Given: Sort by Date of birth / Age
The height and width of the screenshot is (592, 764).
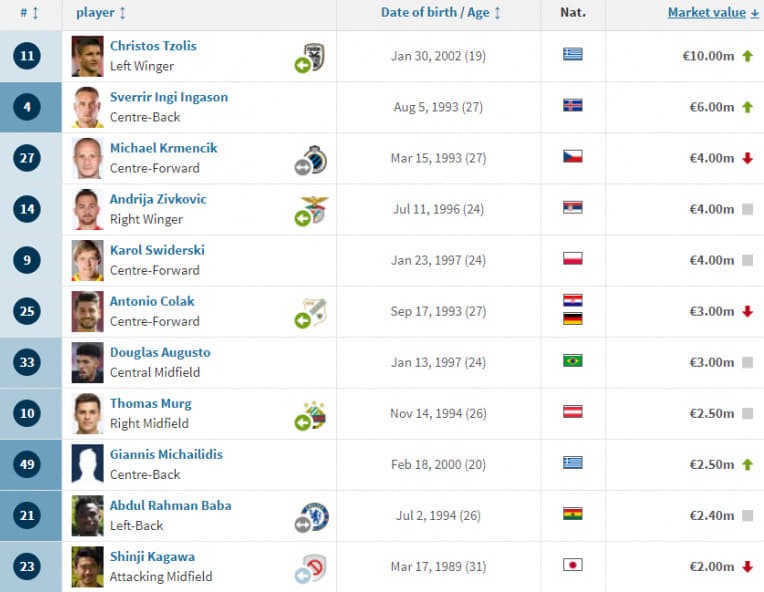Looking at the screenshot, I should click(x=440, y=13).
